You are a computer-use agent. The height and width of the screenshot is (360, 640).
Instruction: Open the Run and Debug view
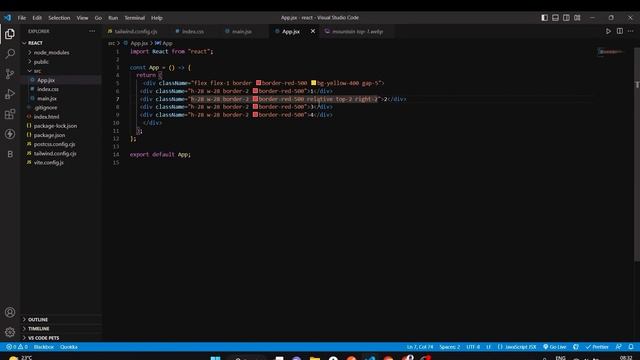tap(10, 94)
